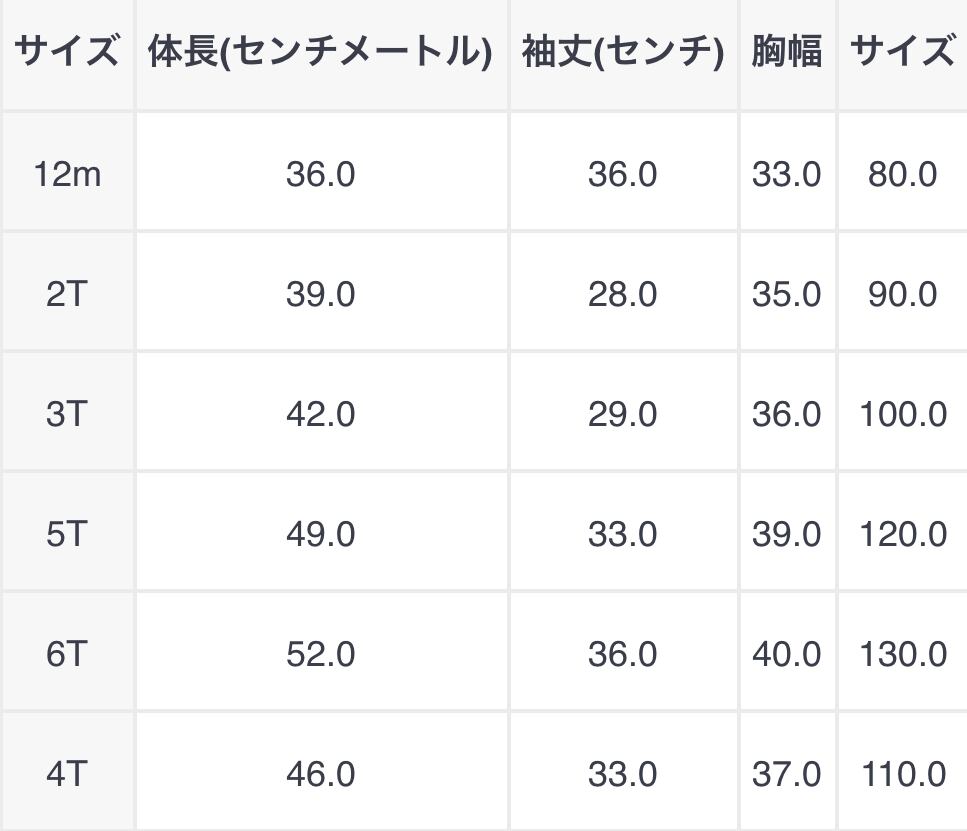Select the 12m size row label
This screenshot has width=967, height=831.
[x=67, y=175]
